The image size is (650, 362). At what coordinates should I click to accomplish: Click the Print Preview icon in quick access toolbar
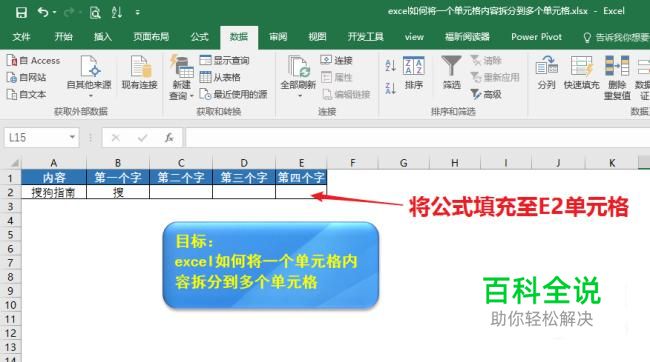coord(95,13)
